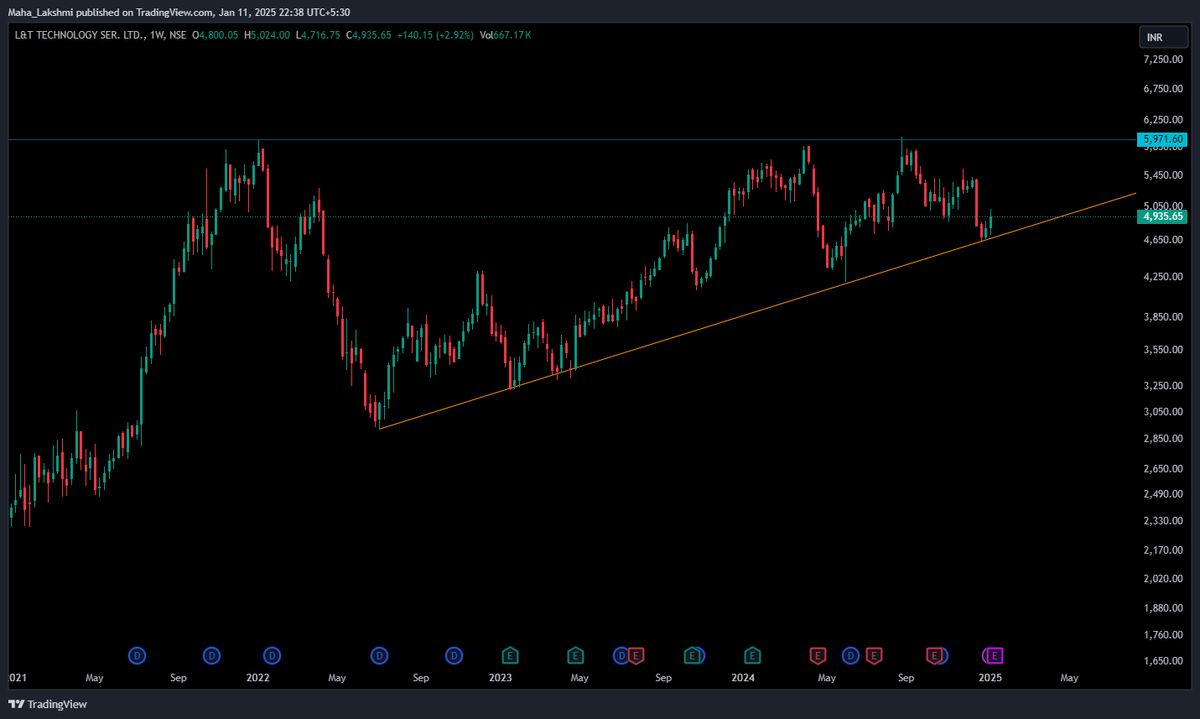Click the +140.15 (+2.92%) change value
The width and height of the screenshot is (1200, 719).
(x=435, y=35)
